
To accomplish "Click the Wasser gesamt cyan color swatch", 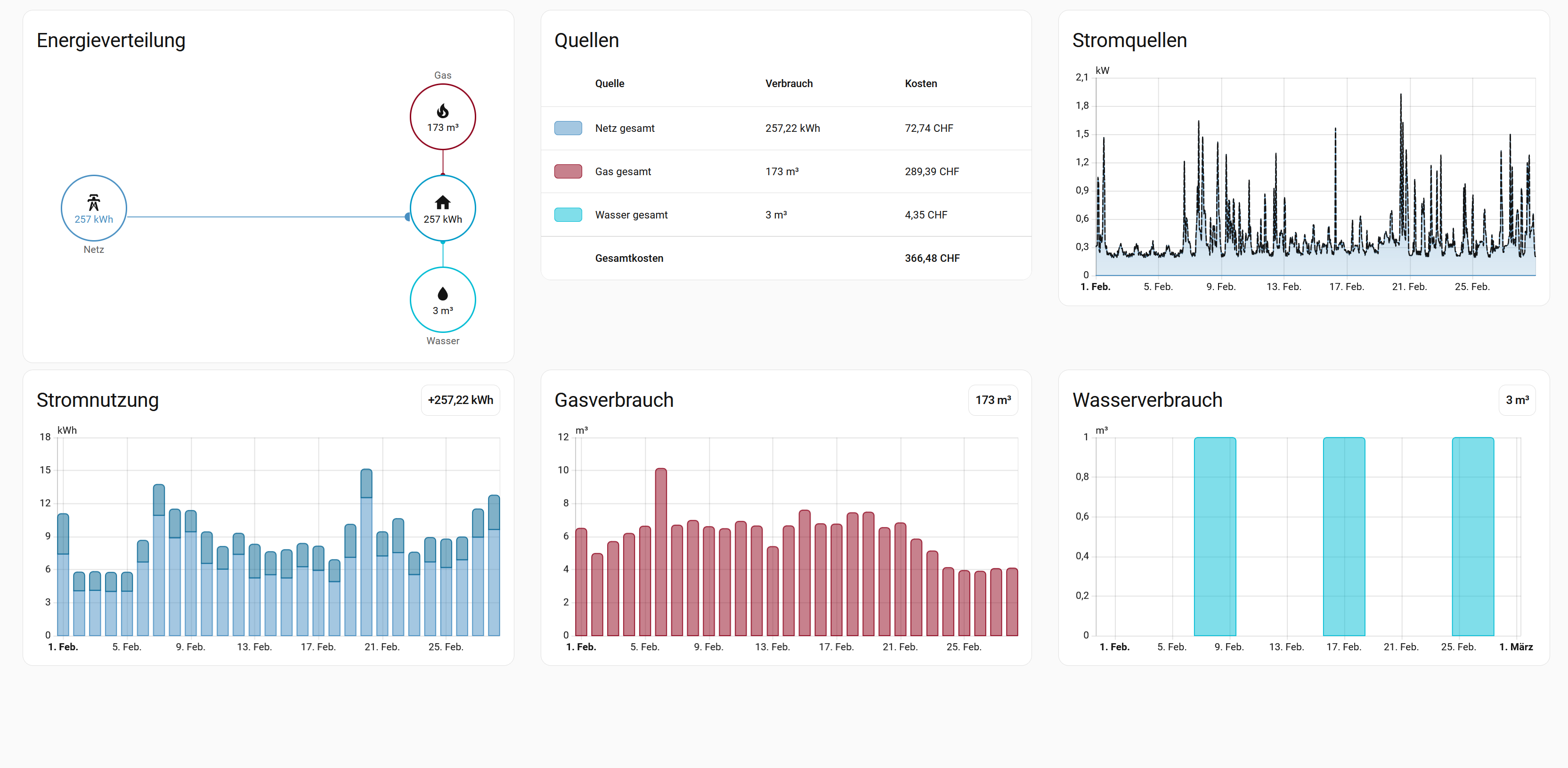I will (567, 215).
